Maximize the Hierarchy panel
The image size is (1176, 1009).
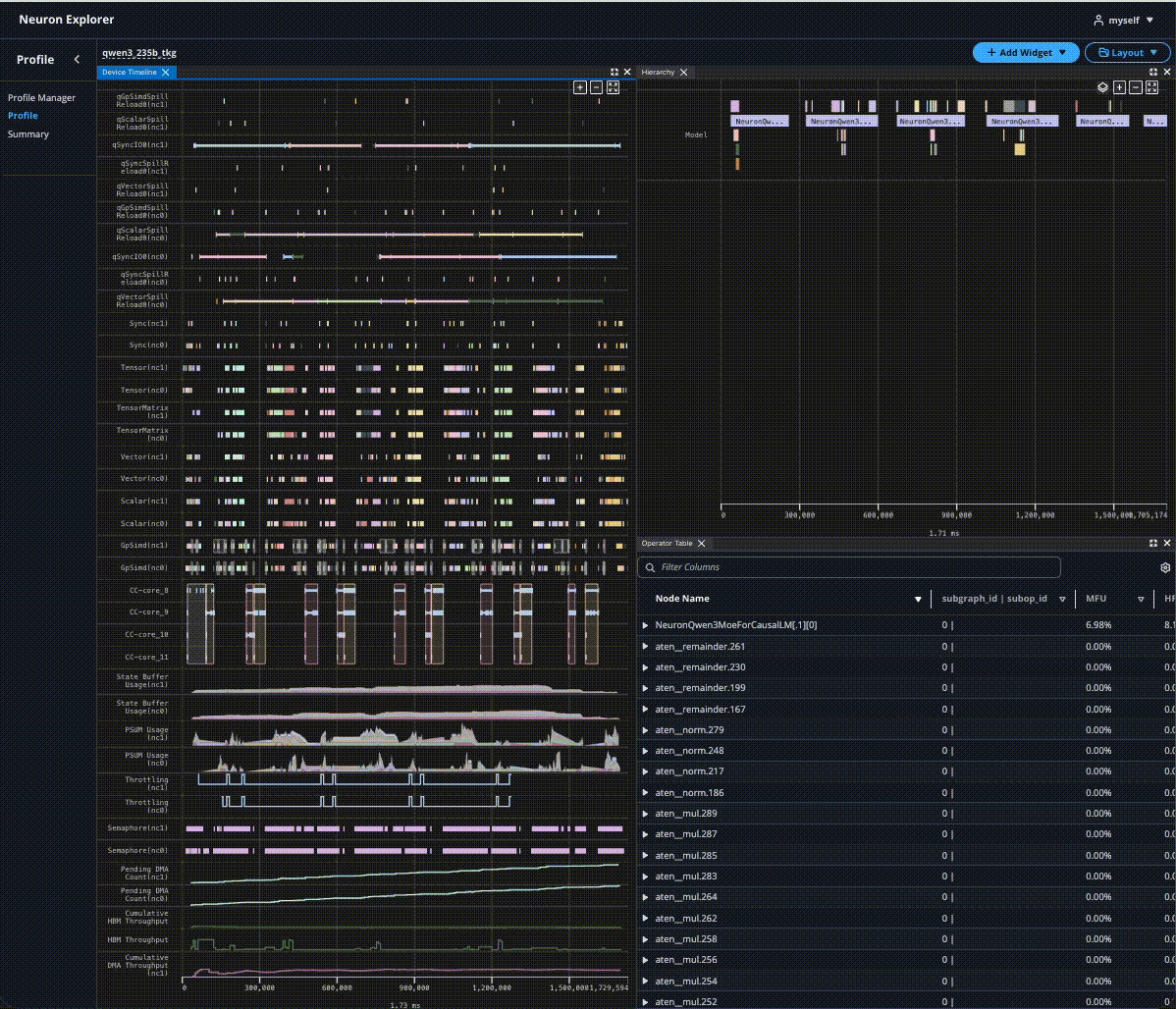1152,72
